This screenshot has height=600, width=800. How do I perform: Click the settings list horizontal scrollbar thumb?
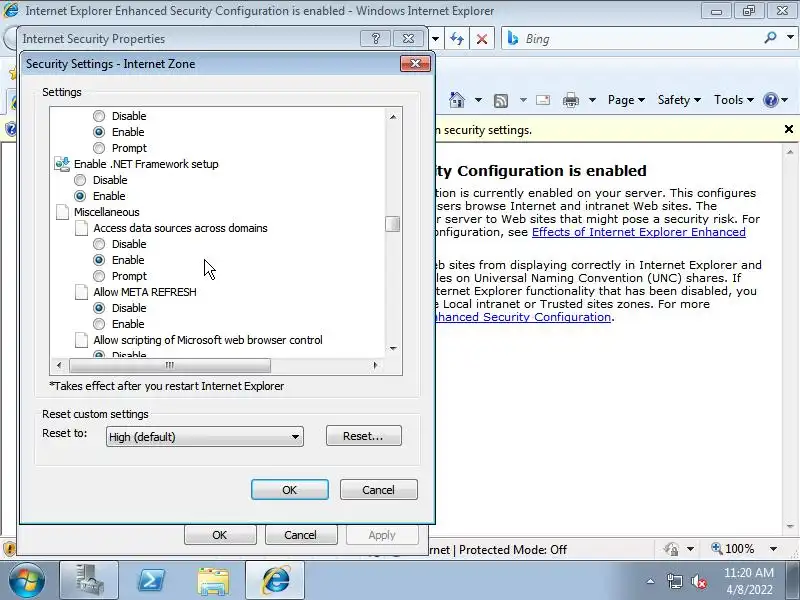(x=170, y=365)
